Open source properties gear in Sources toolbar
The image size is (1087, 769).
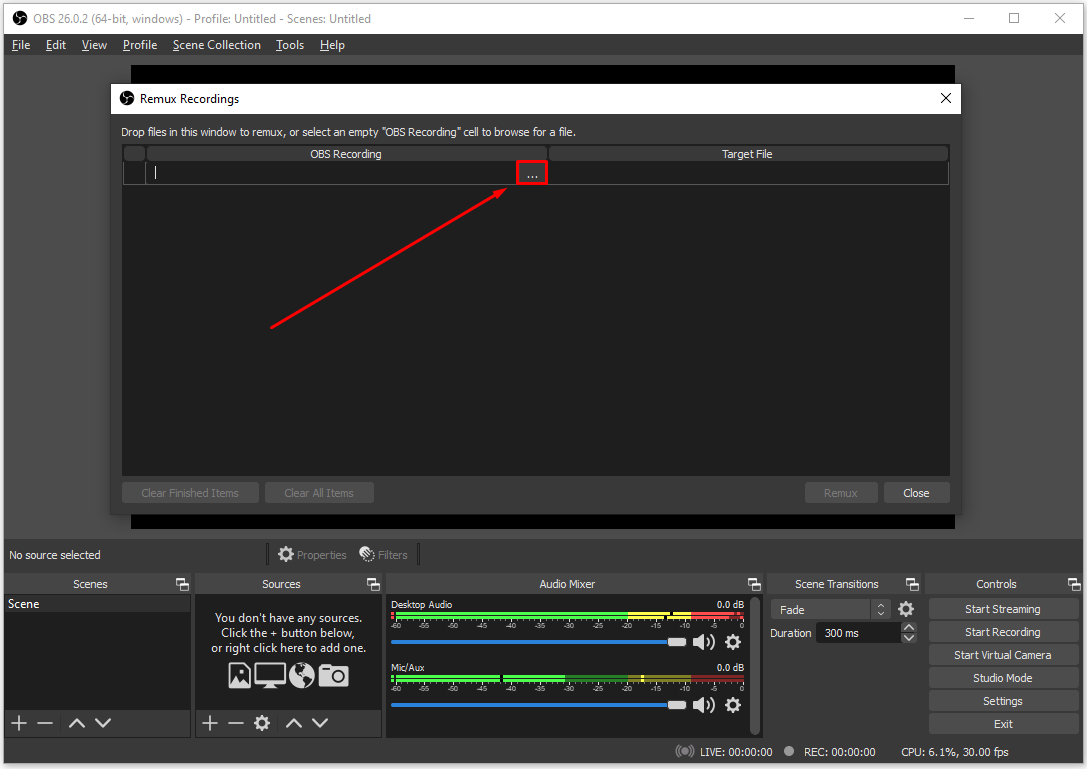click(262, 723)
